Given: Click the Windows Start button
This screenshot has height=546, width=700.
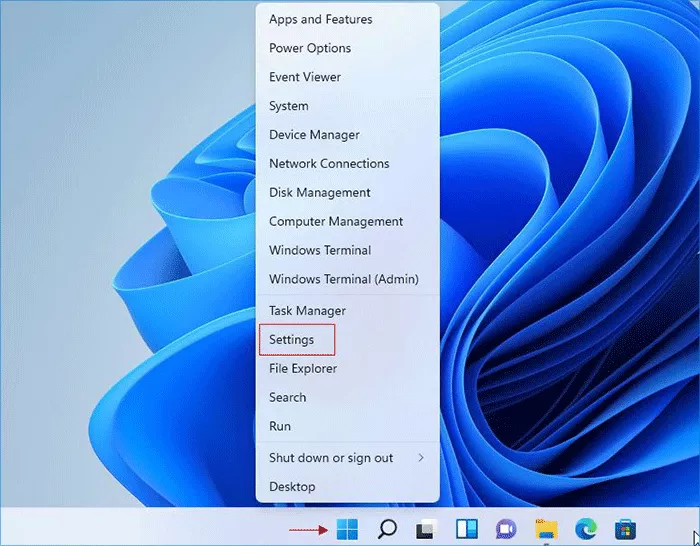Looking at the screenshot, I should (x=348, y=529).
